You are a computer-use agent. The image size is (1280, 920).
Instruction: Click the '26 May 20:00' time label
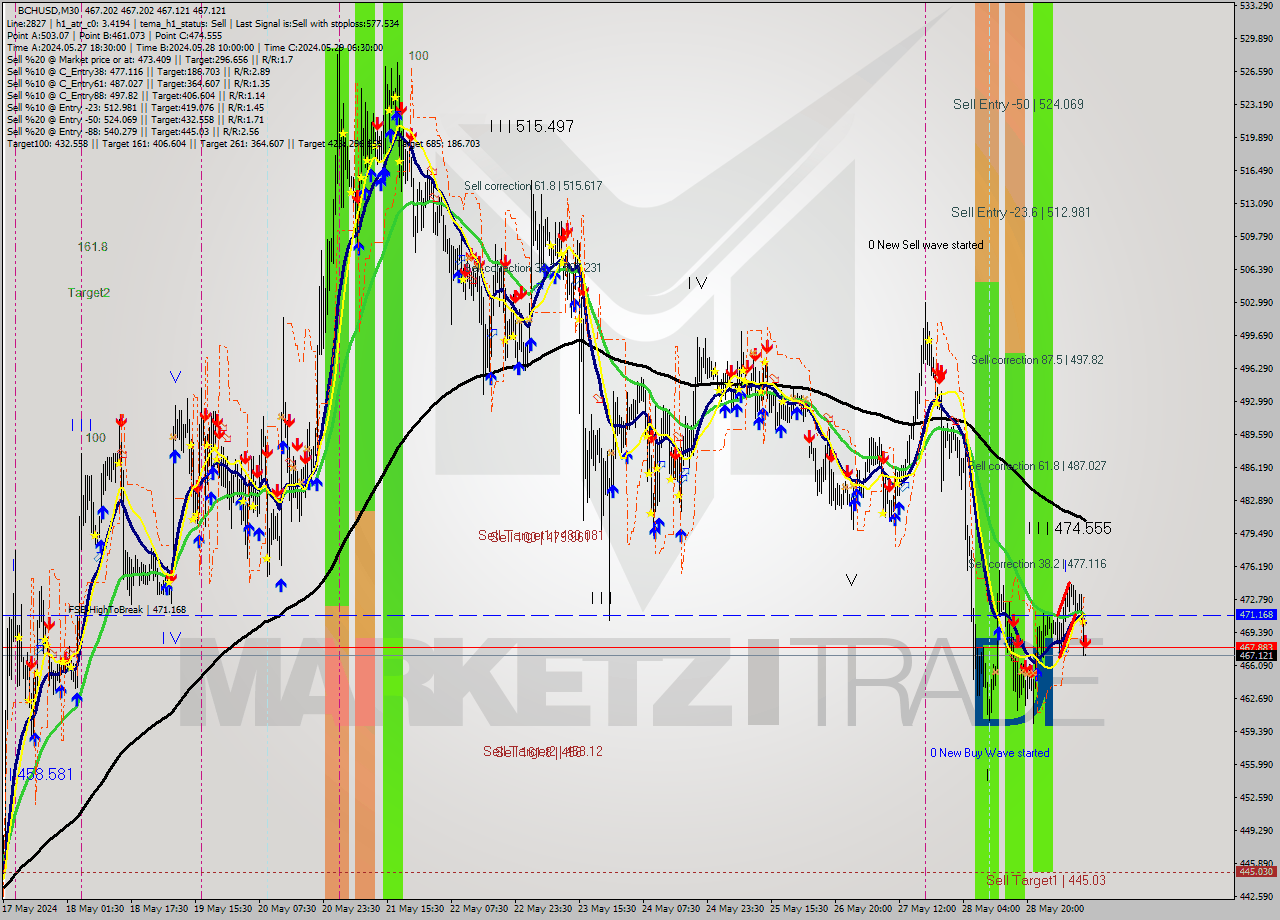point(863,909)
